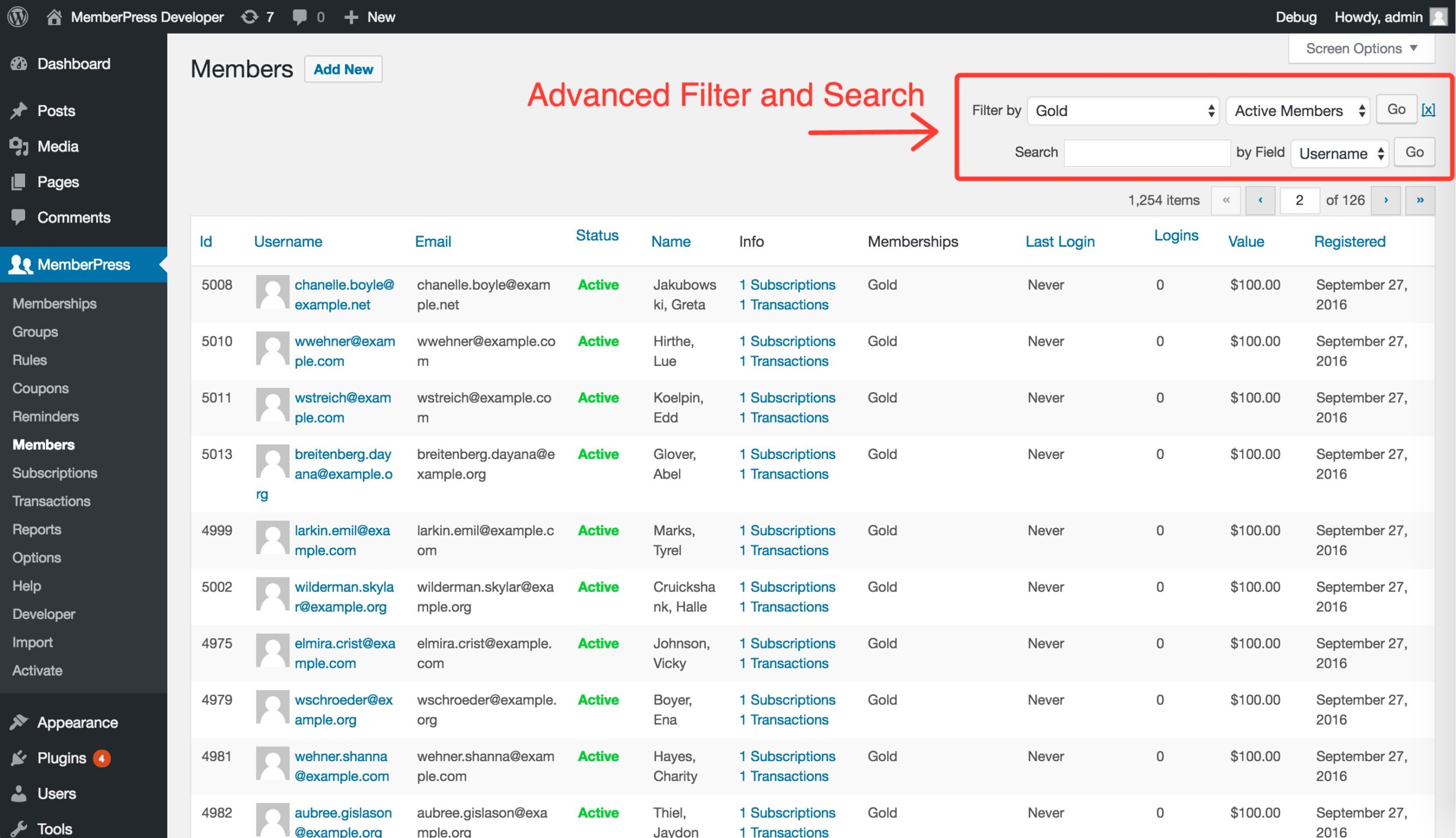
Task: Open username elmira.crist@example.com
Action: [345, 653]
